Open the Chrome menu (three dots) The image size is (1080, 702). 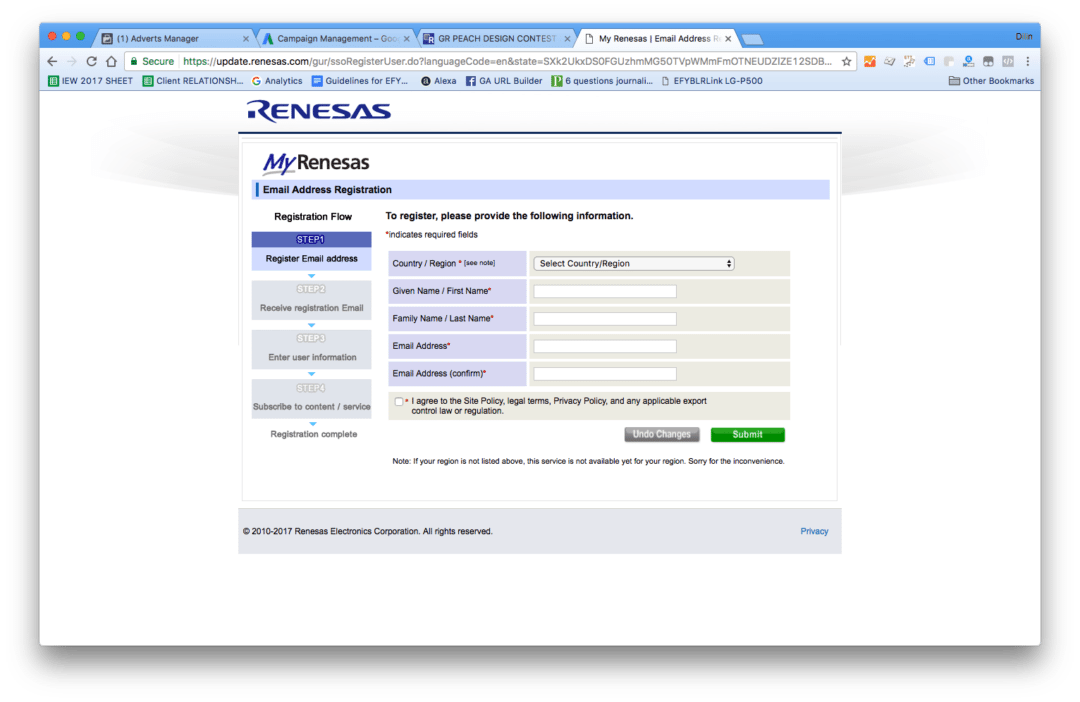1026,61
